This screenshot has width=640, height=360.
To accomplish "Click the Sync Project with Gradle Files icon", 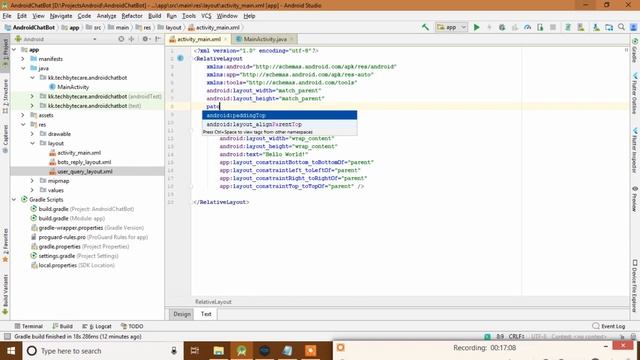I will coord(568,27).
